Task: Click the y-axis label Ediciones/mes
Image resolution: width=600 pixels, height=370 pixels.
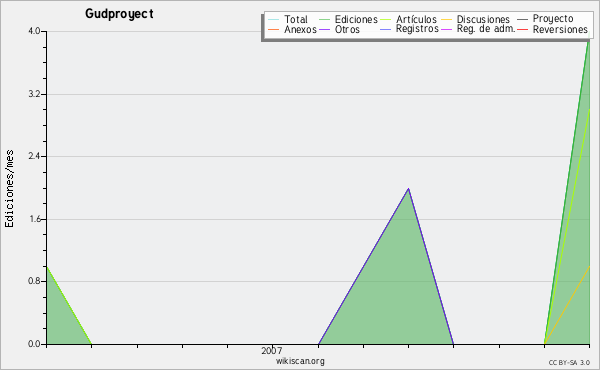Action: click(9, 189)
